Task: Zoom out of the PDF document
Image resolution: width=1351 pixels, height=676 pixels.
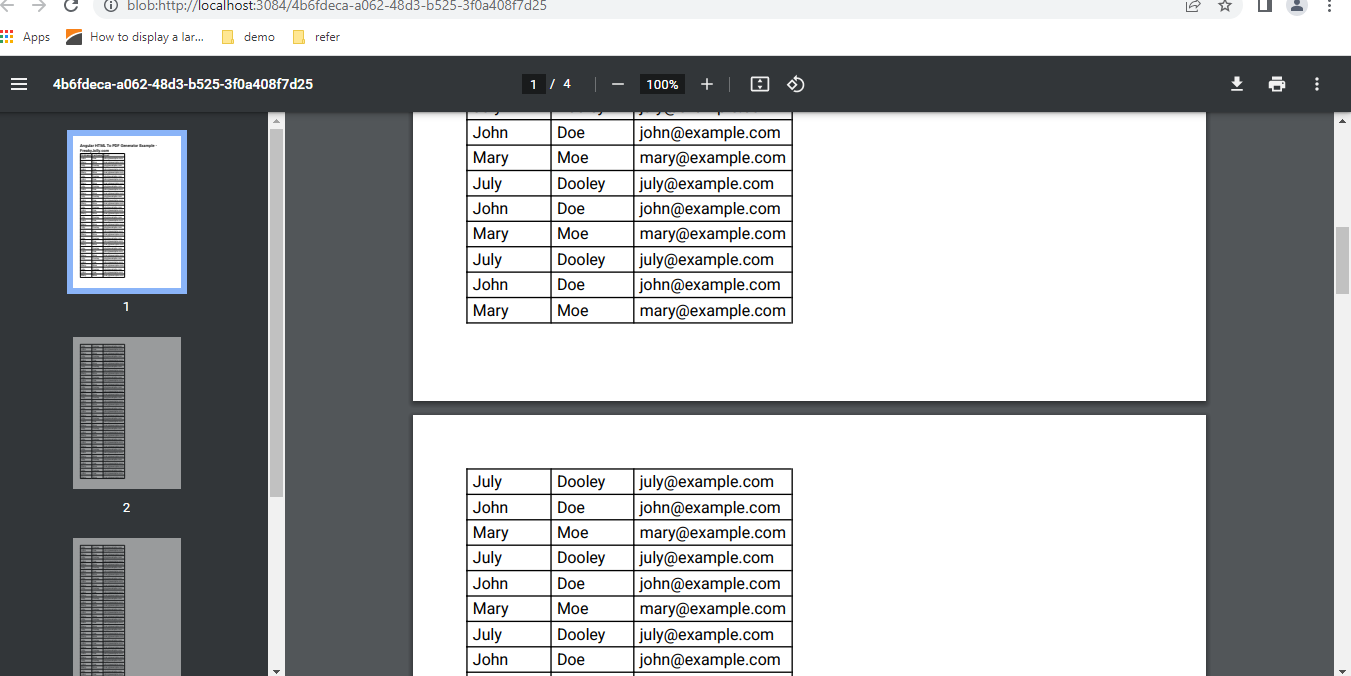Action: click(617, 84)
